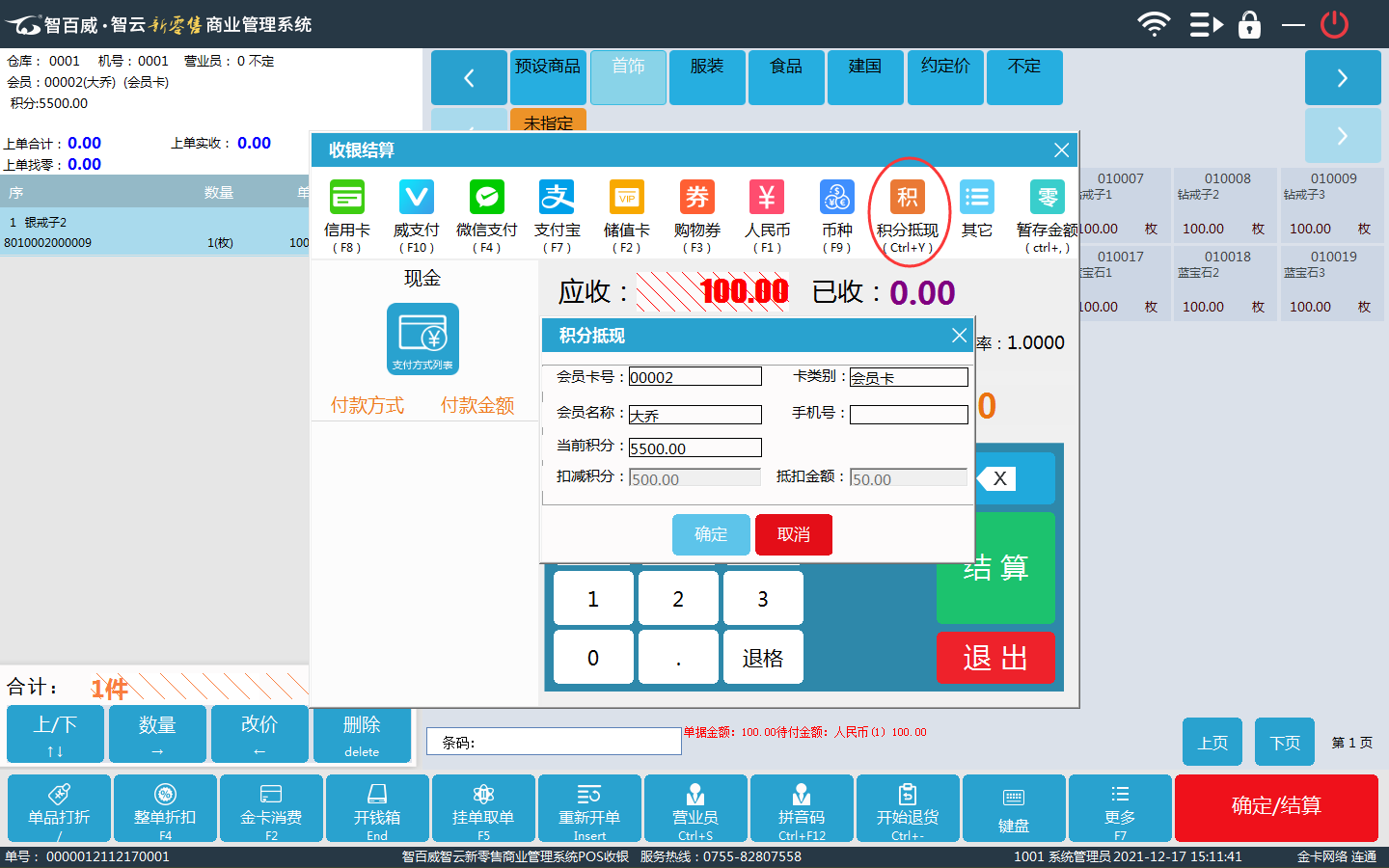1389x868 pixels.
Task: Choose 人民币 RMB cash payment icon
Action: (x=767, y=198)
